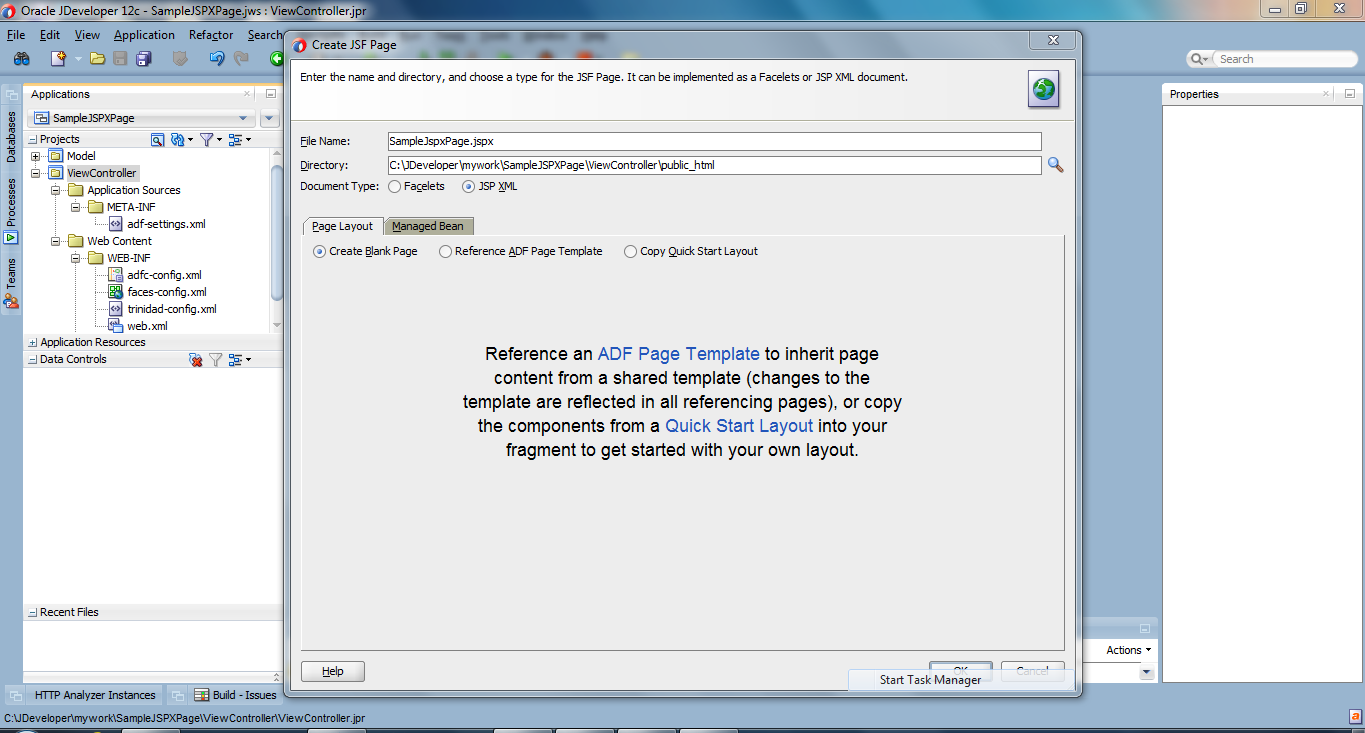1365x733 pixels.
Task: Click the red remove-filter icon in Data Controls
Action: [196, 359]
